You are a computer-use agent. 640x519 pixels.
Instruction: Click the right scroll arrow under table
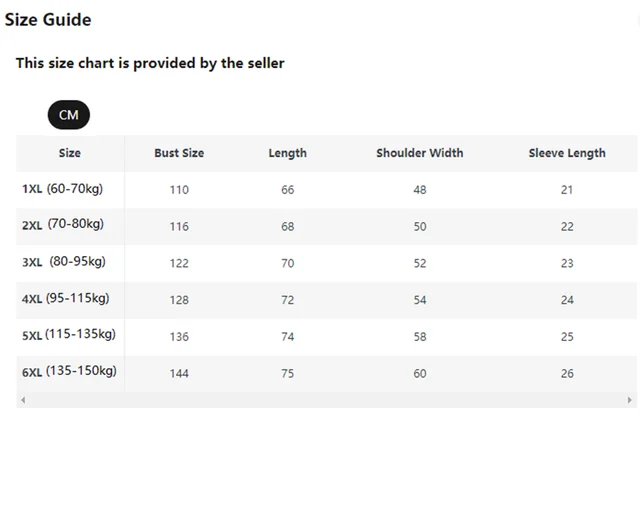pos(629,400)
